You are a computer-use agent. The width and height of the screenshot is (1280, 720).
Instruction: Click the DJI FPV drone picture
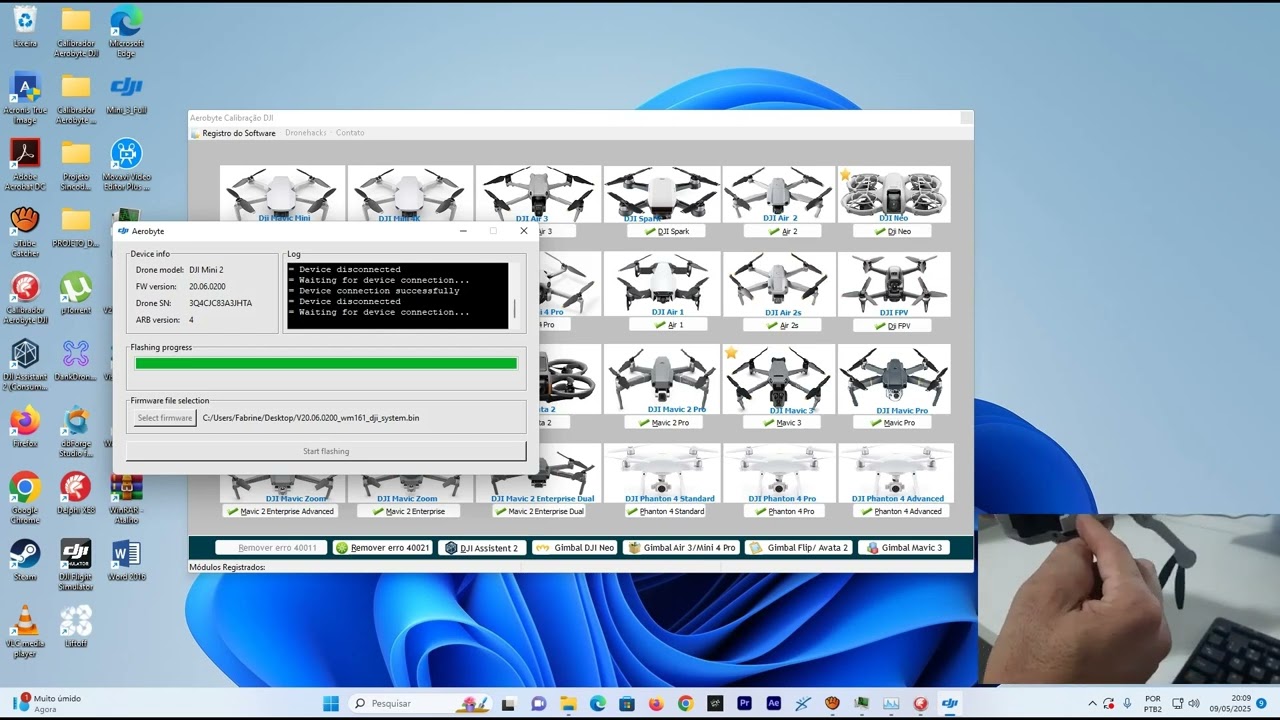tap(894, 285)
